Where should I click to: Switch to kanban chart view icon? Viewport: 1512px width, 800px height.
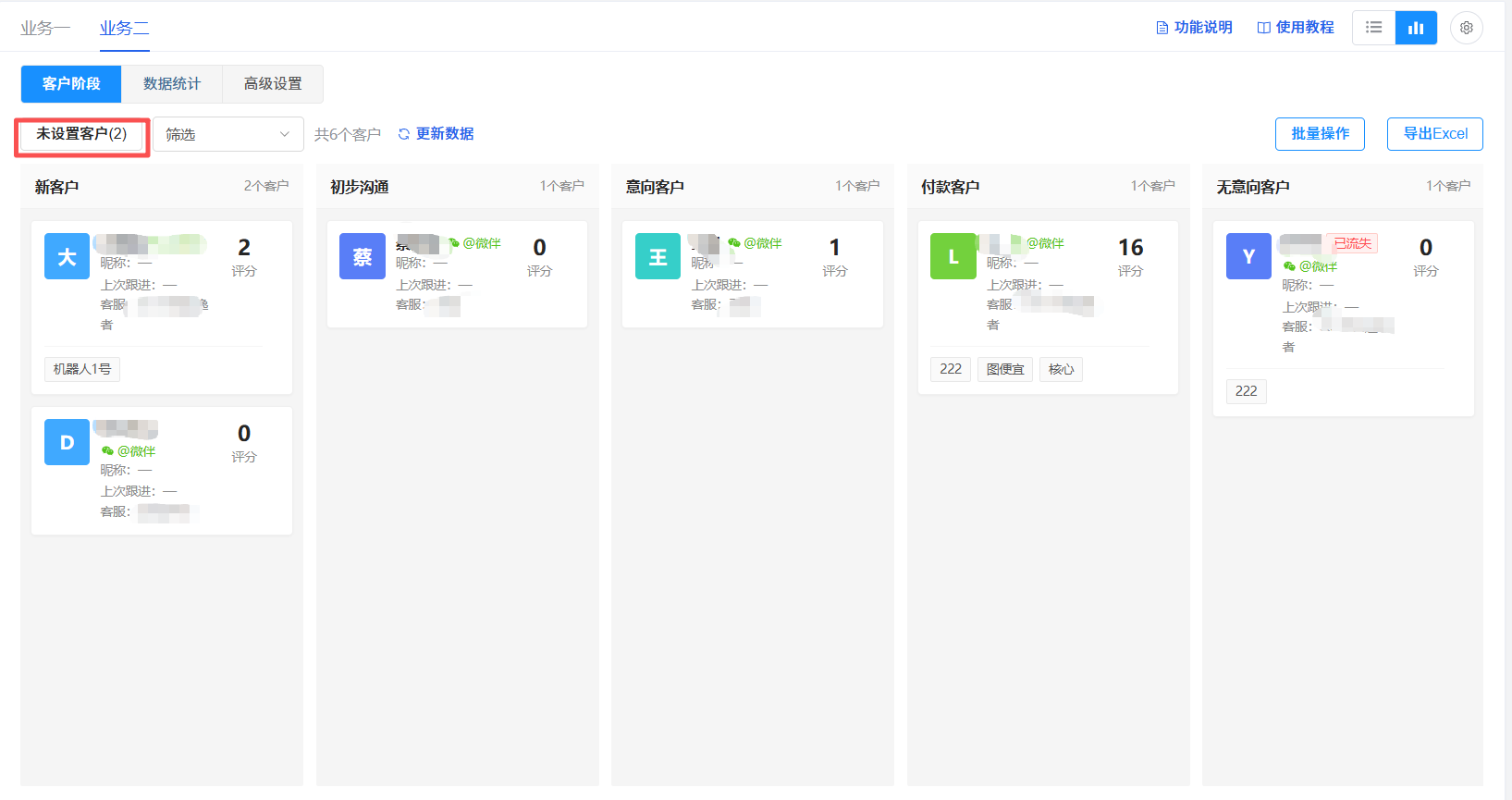[x=1416, y=28]
